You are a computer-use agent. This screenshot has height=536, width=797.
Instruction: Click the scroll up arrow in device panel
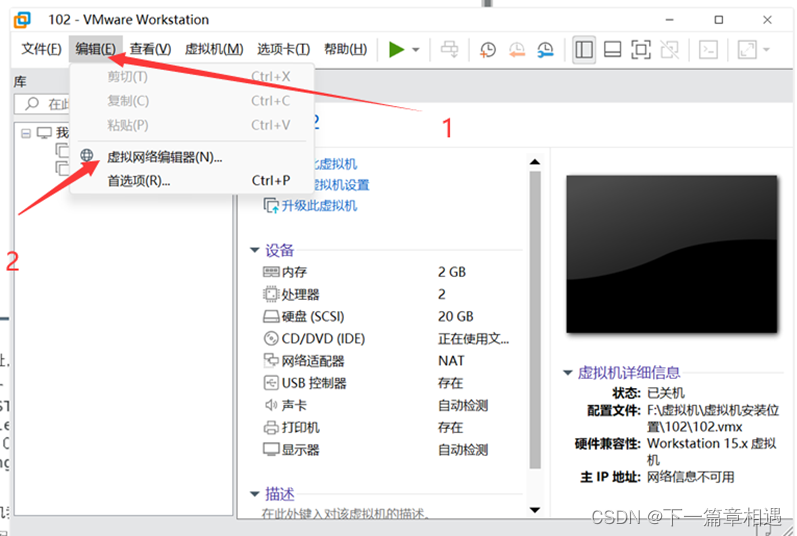point(534,162)
